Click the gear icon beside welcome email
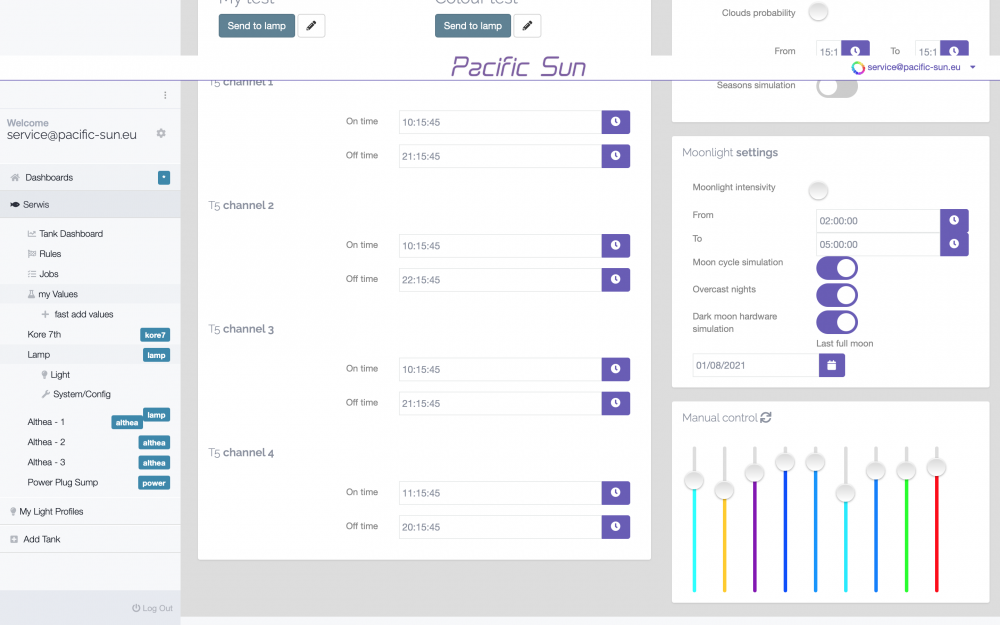This screenshot has width=1000, height=625. tap(161, 133)
